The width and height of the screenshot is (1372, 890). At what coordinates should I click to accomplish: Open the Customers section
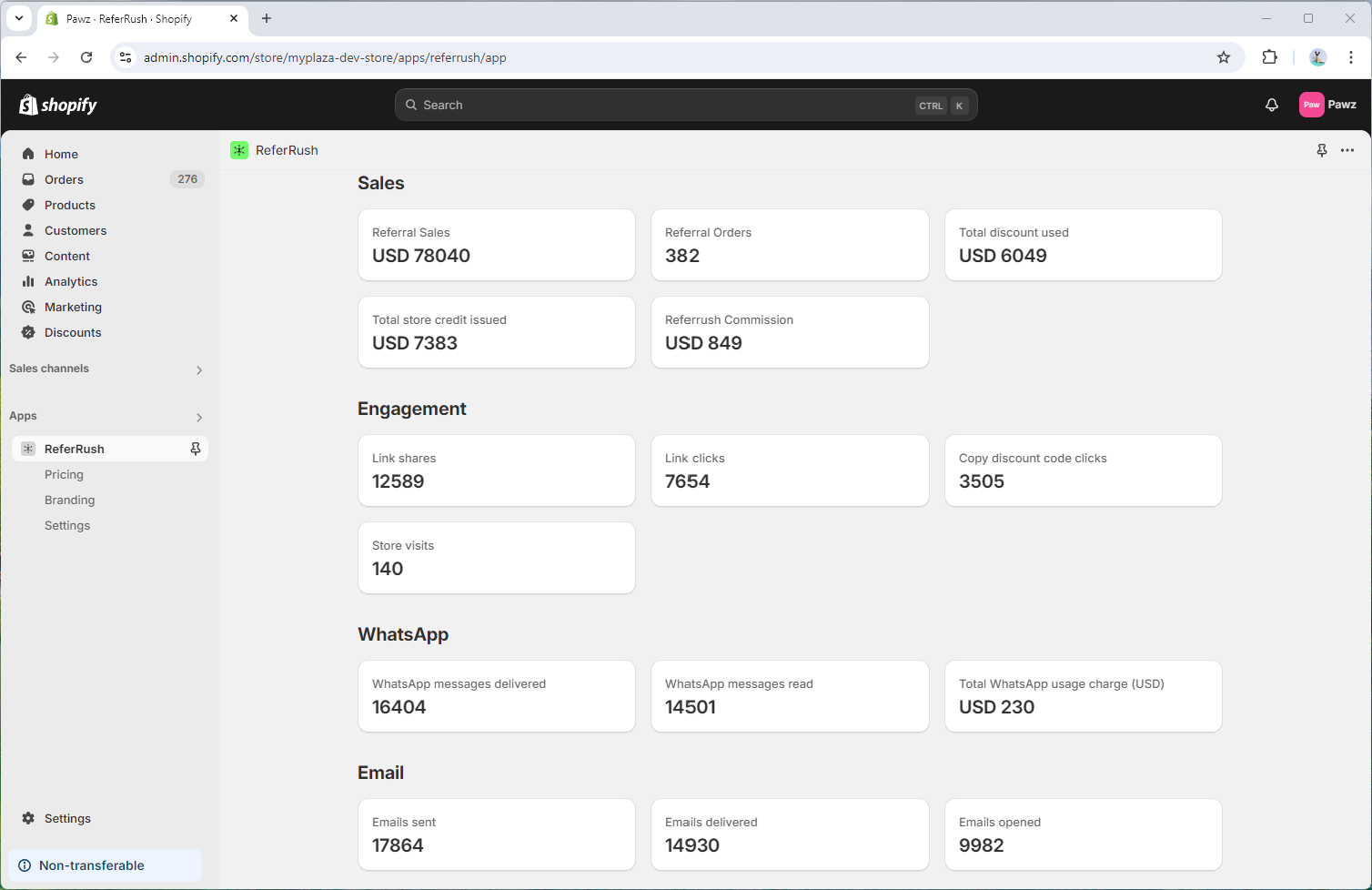(x=76, y=230)
